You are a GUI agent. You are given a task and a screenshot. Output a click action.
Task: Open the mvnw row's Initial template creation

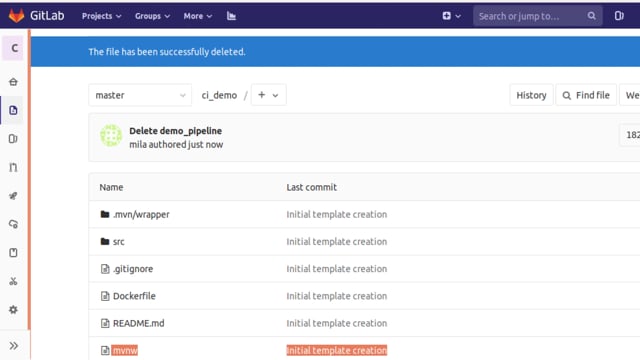[336, 350]
